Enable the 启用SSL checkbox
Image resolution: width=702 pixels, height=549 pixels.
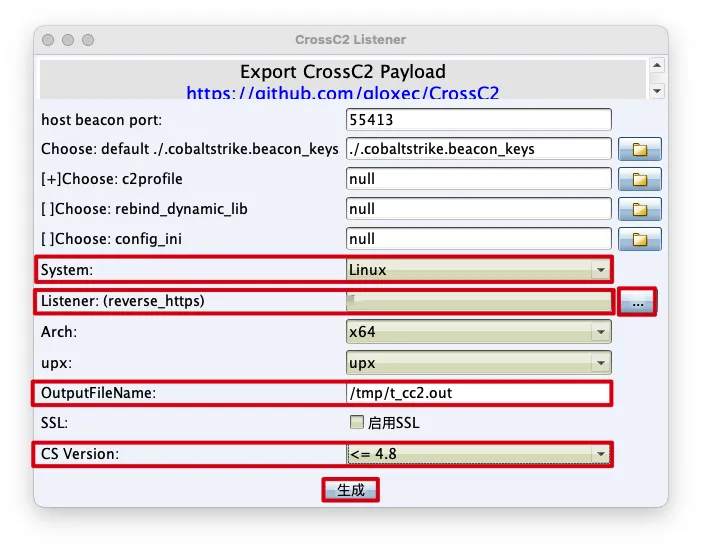pos(357,423)
